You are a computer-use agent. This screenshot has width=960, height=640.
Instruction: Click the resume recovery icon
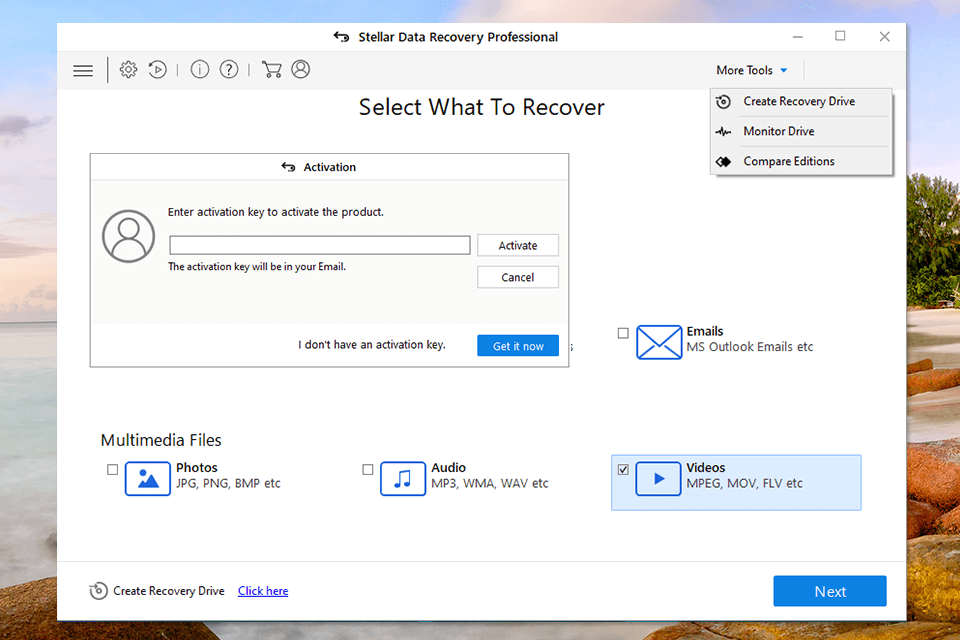157,70
